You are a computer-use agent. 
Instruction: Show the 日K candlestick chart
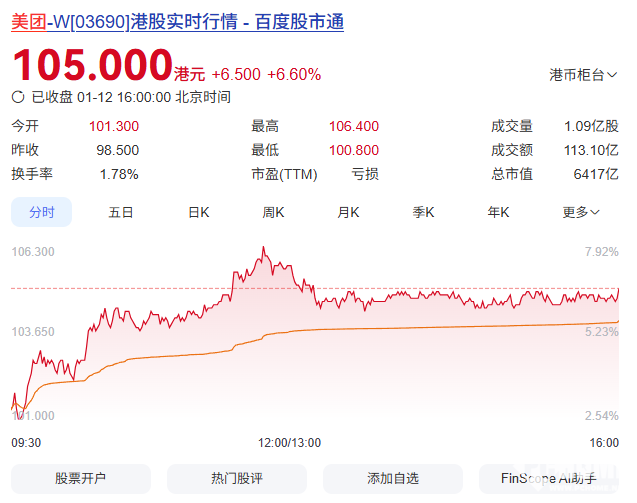pos(198,212)
